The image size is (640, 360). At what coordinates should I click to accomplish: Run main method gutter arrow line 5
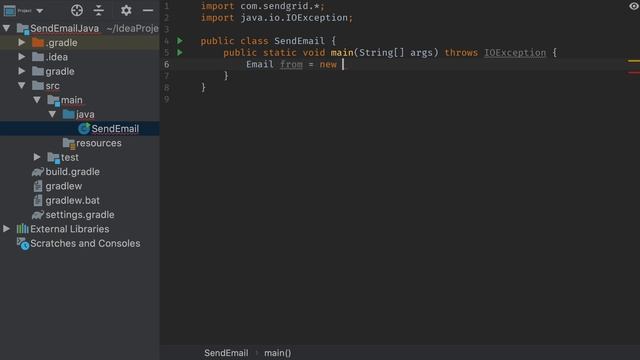[x=180, y=52]
